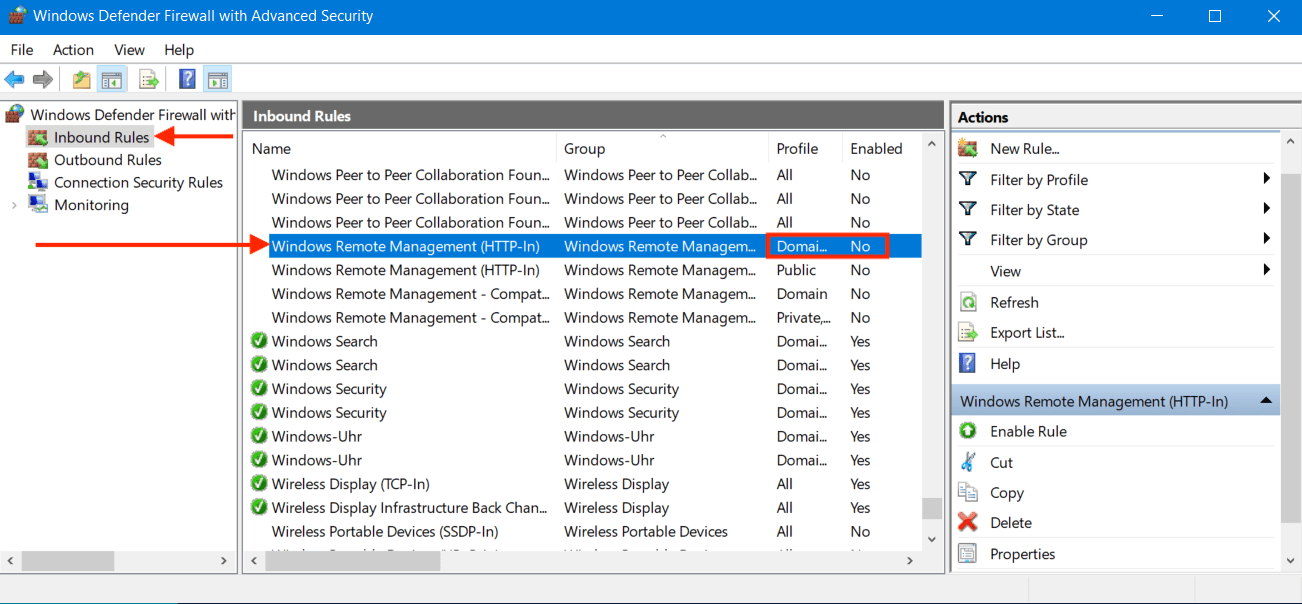Click the Back navigation arrow in the toolbar
Image resolution: width=1302 pixels, height=604 pixels.
click(14, 79)
